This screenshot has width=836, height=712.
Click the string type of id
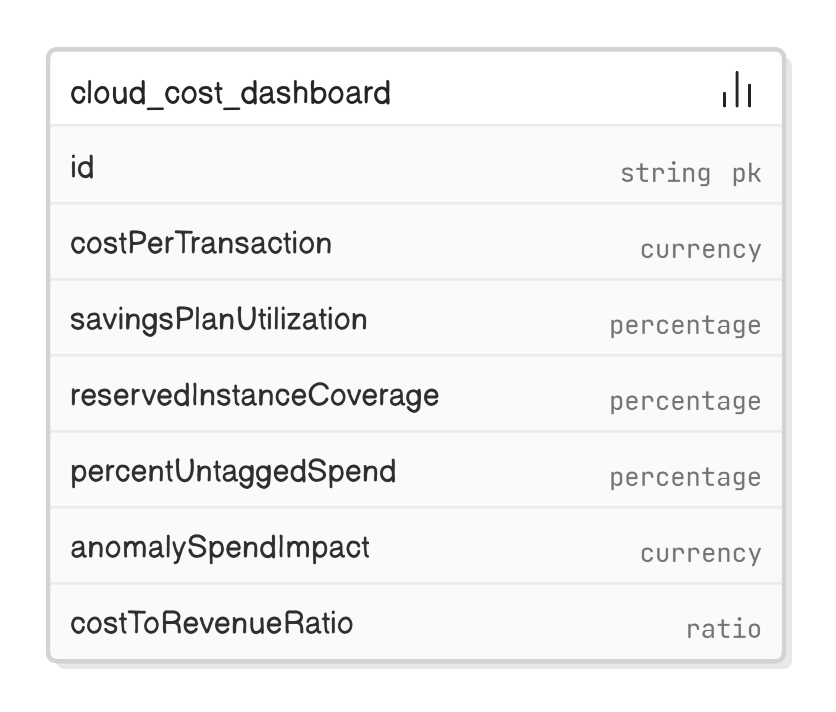click(665, 173)
